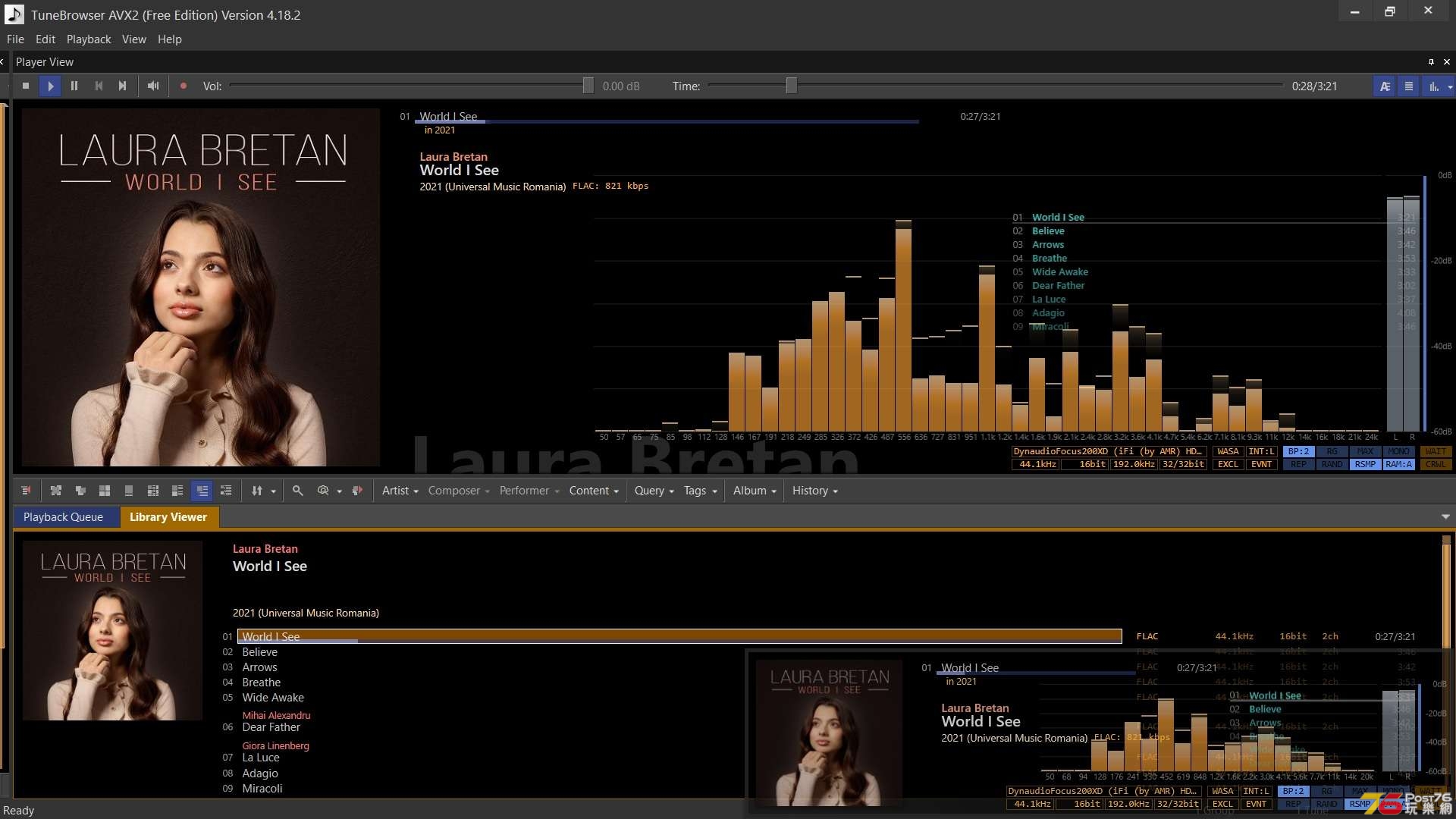The image size is (1456, 819).
Task: Toggle the text/font display icon in player toolbar
Action: click(1385, 86)
